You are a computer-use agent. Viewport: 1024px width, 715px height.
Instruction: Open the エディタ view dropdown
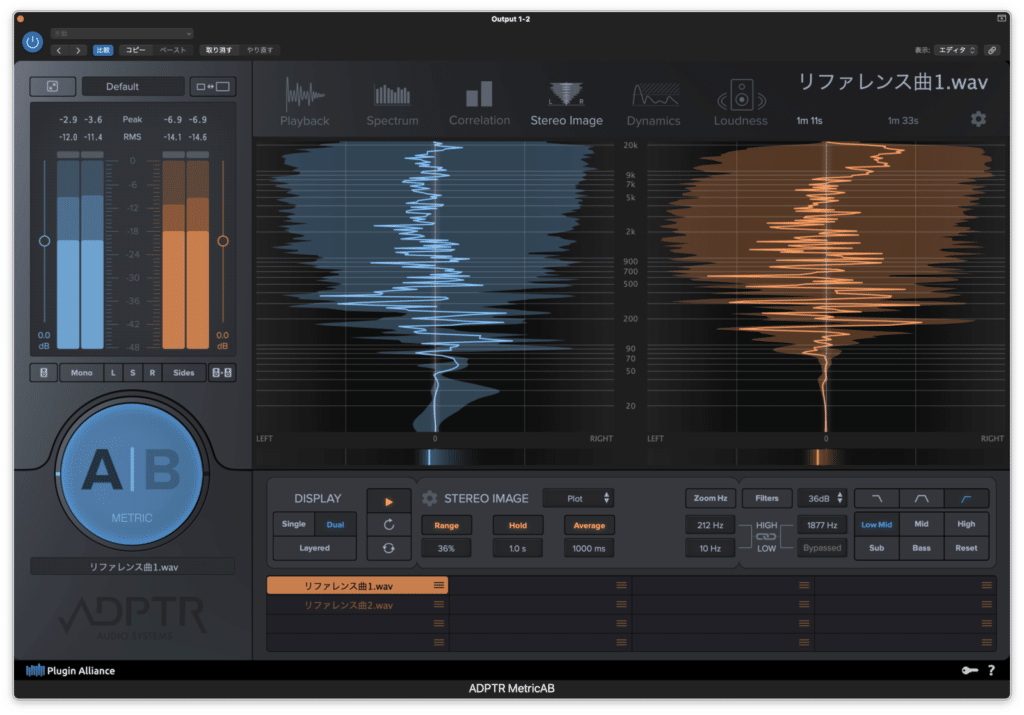pos(956,50)
